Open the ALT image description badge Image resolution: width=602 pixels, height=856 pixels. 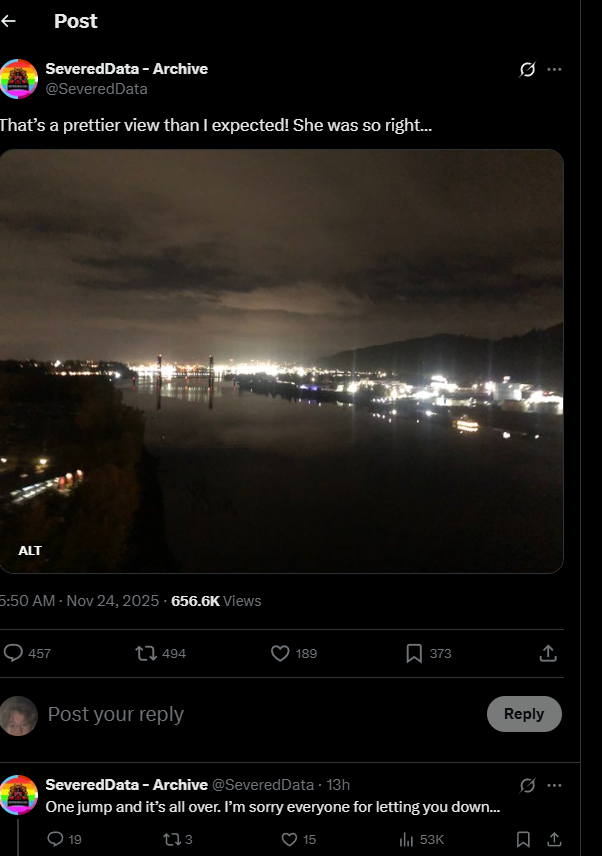[30, 551]
